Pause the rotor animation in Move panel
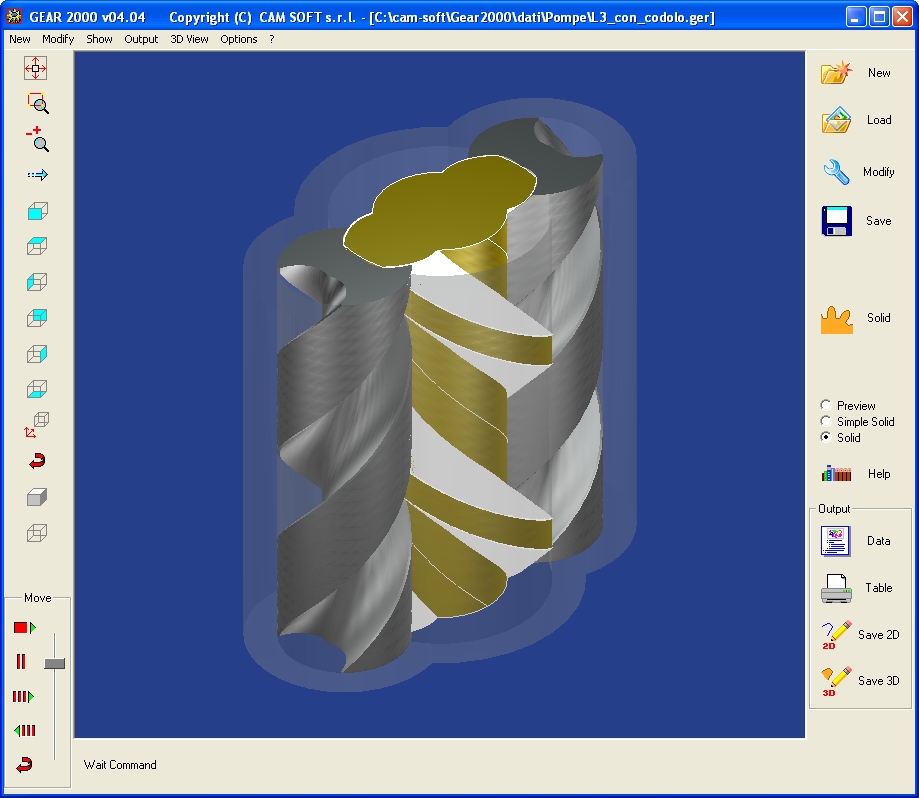Image resolution: width=919 pixels, height=798 pixels. click(x=21, y=661)
